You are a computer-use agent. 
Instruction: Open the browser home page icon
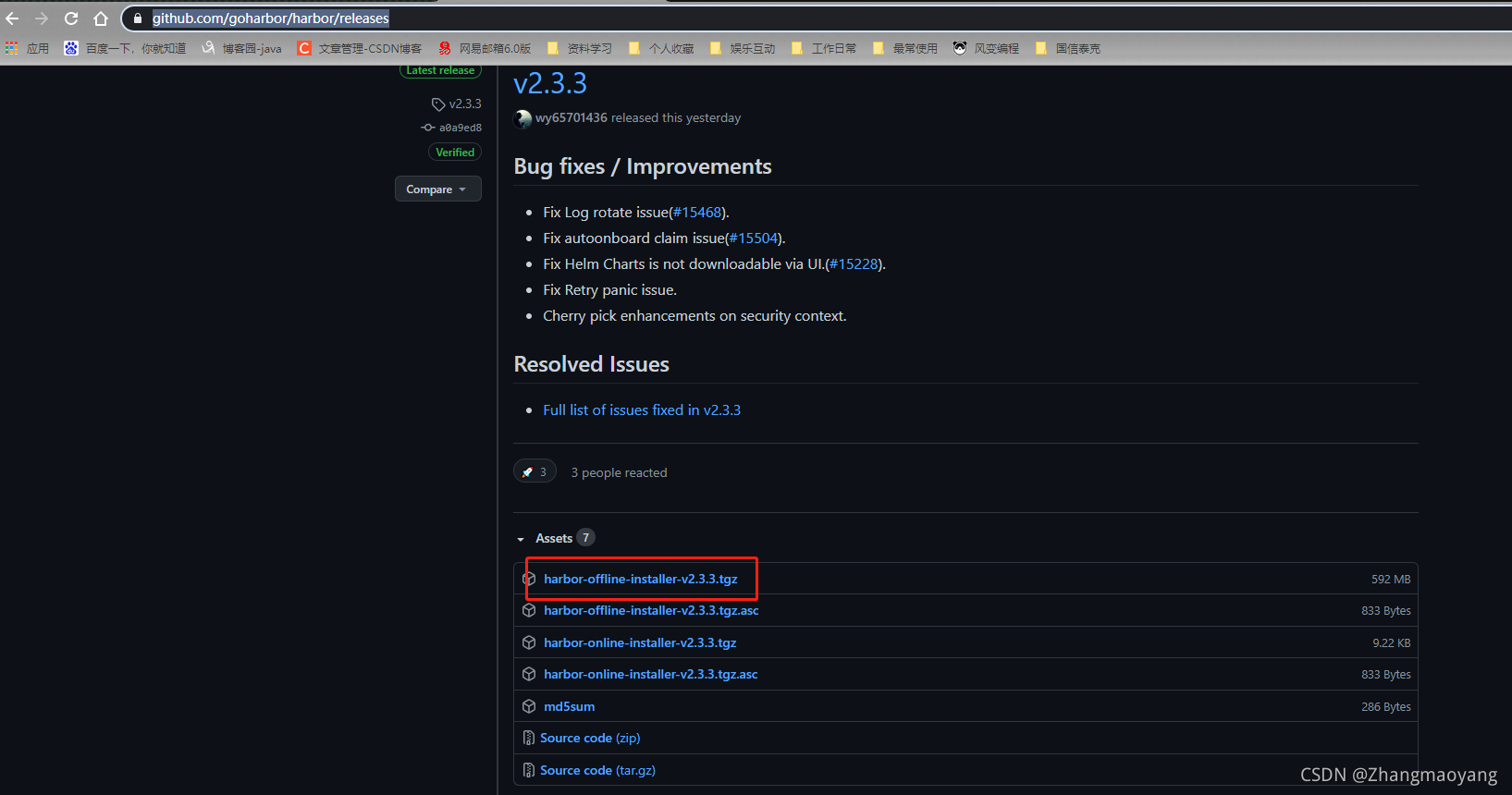click(x=101, y=18)
